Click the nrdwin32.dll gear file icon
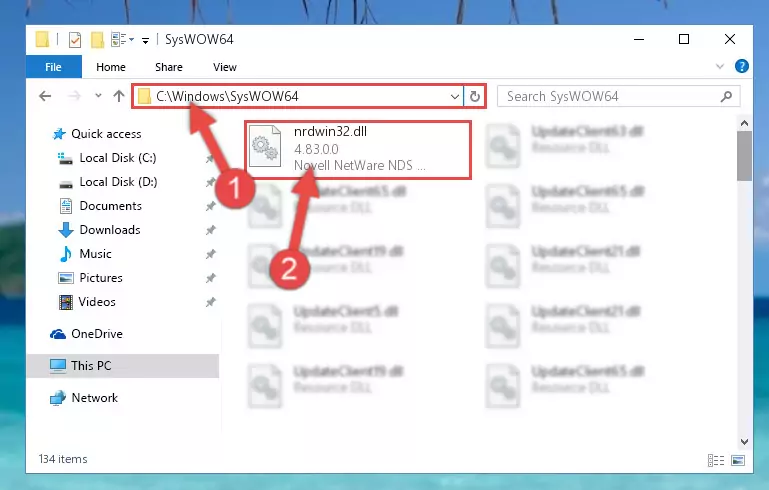769x490 pixels. pyautogui.click(x=265, y=147)
